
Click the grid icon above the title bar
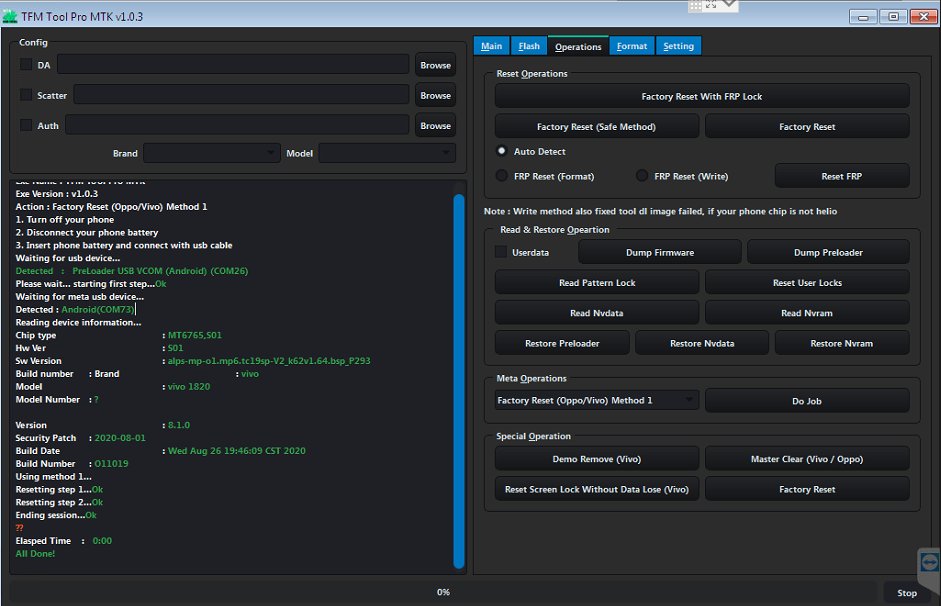(698, 6)
